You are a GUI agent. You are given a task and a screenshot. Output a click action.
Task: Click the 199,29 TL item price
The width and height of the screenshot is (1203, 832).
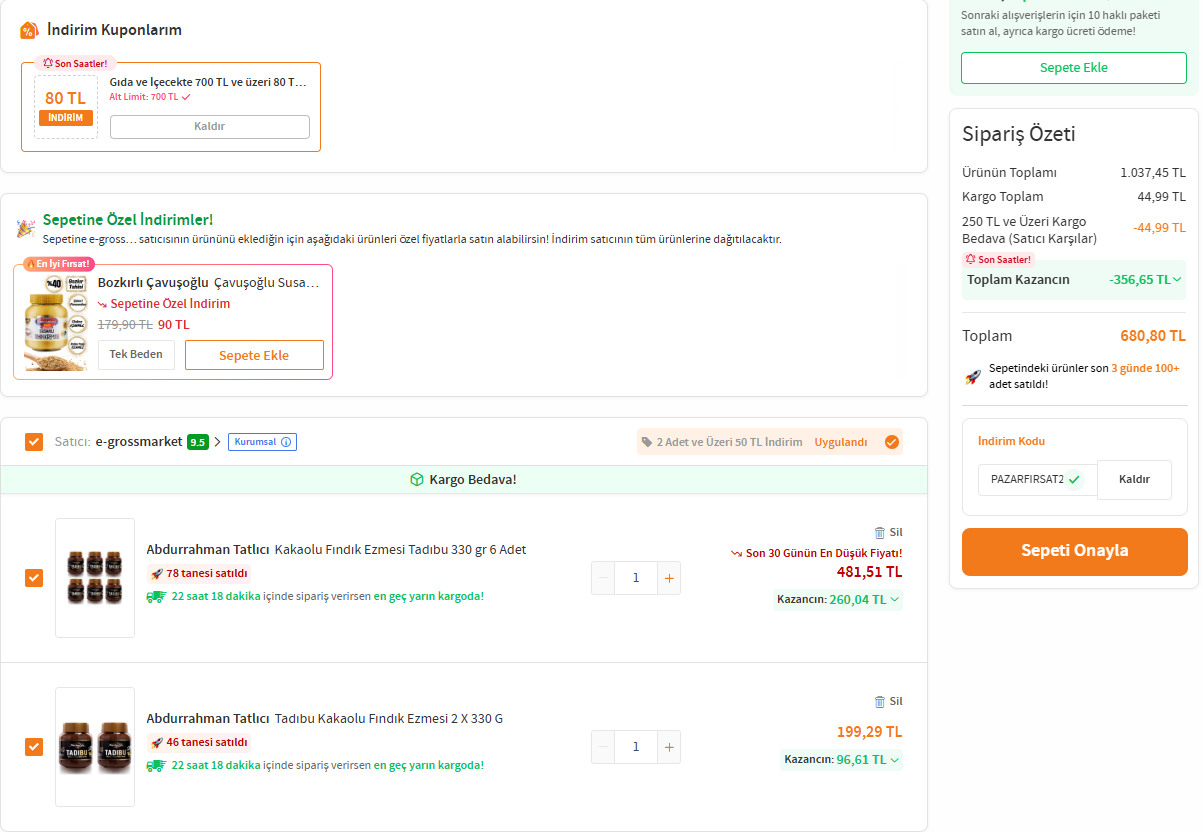point(869,732)
